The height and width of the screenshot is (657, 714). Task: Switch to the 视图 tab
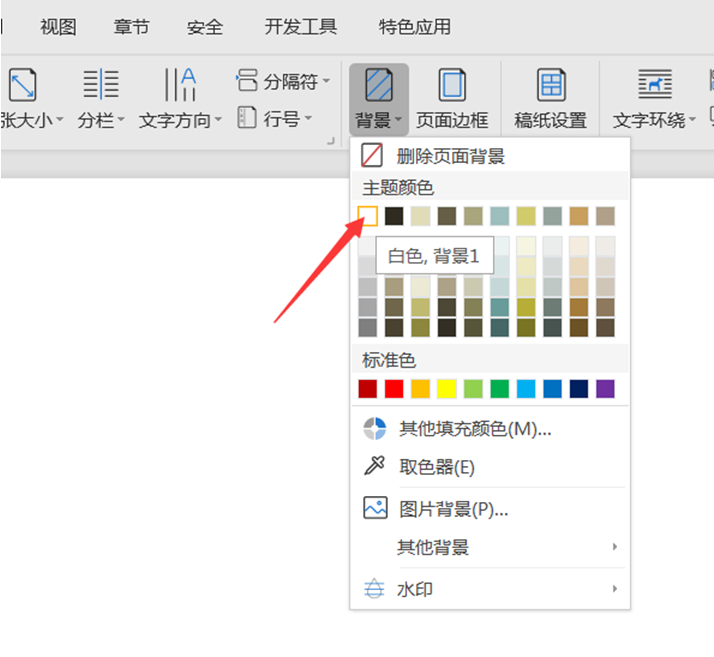(x=58, y=27)
